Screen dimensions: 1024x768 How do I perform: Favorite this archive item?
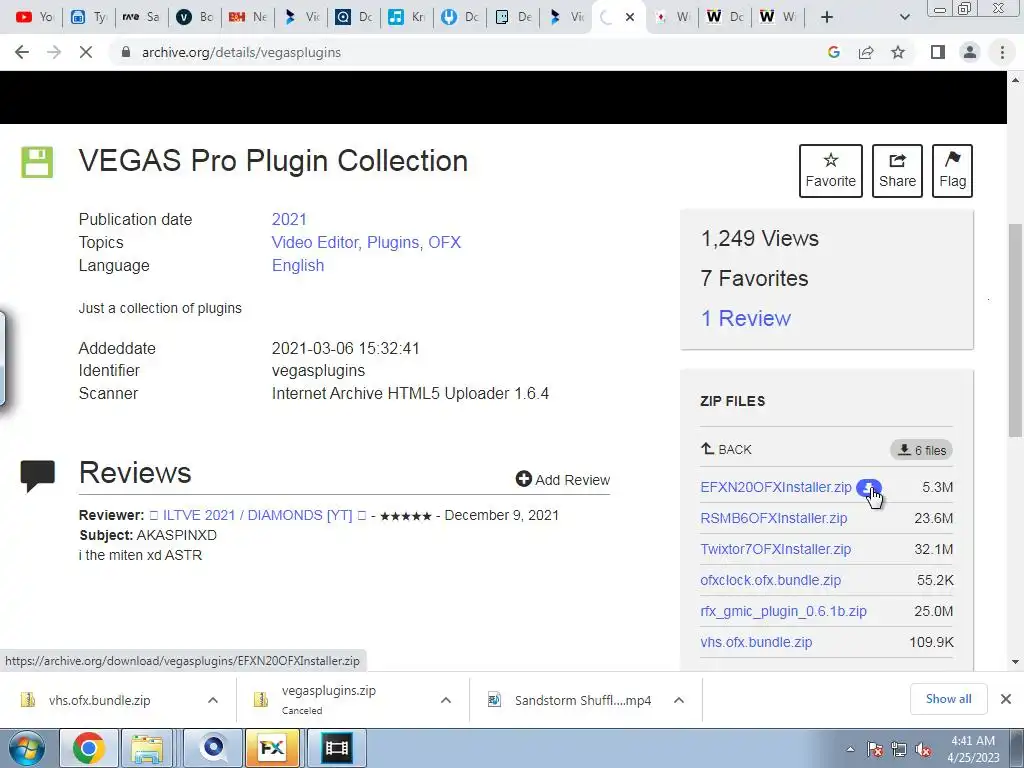coord(831,170)
